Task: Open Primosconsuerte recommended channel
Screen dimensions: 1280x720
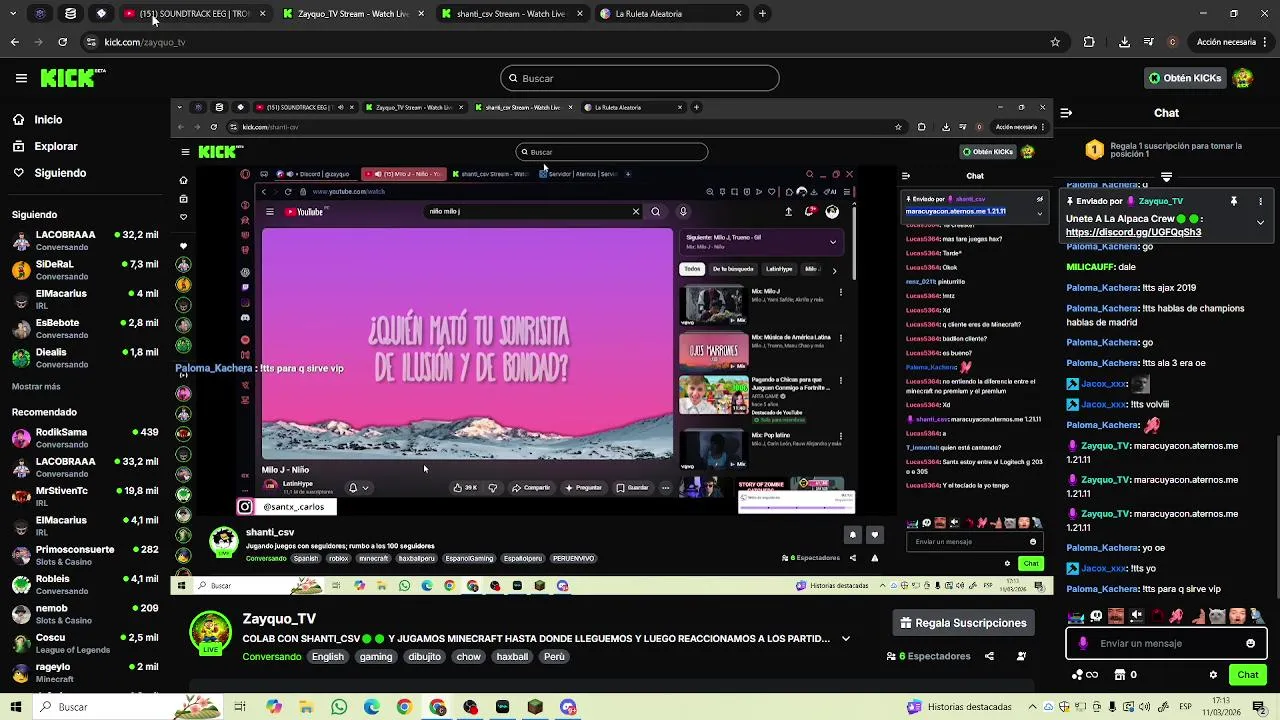Action: coord(85,555)
